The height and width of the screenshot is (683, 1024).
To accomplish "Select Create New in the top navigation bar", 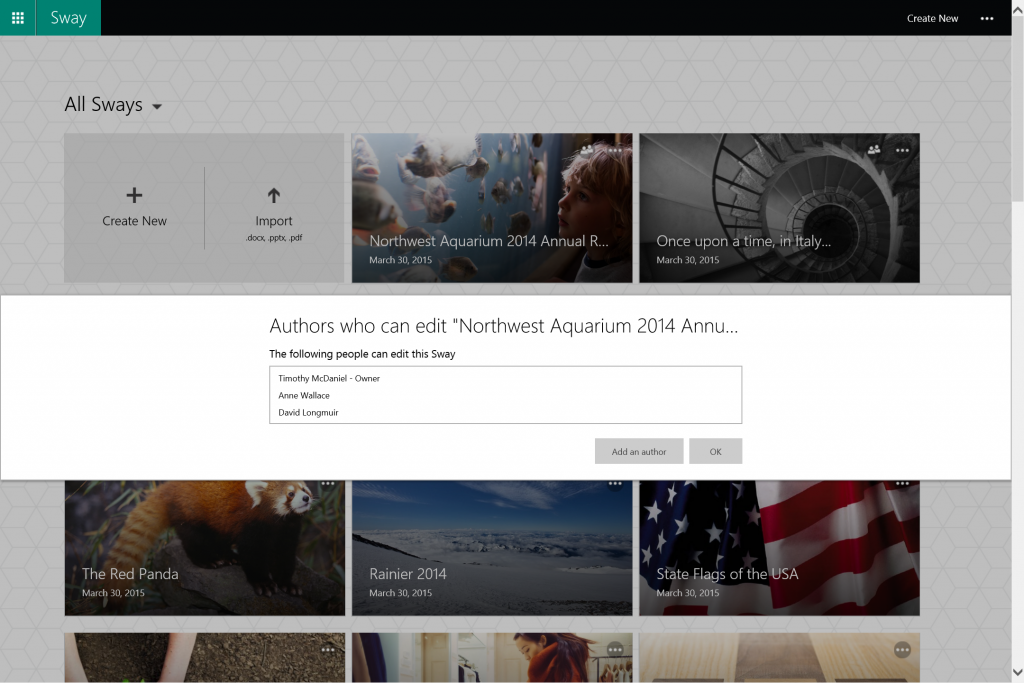I will [x=932, y=18].
